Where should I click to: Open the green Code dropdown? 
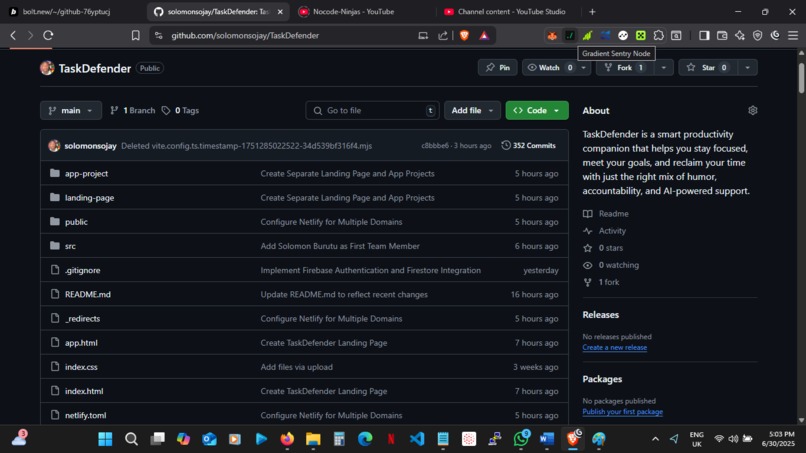(537, 111)
